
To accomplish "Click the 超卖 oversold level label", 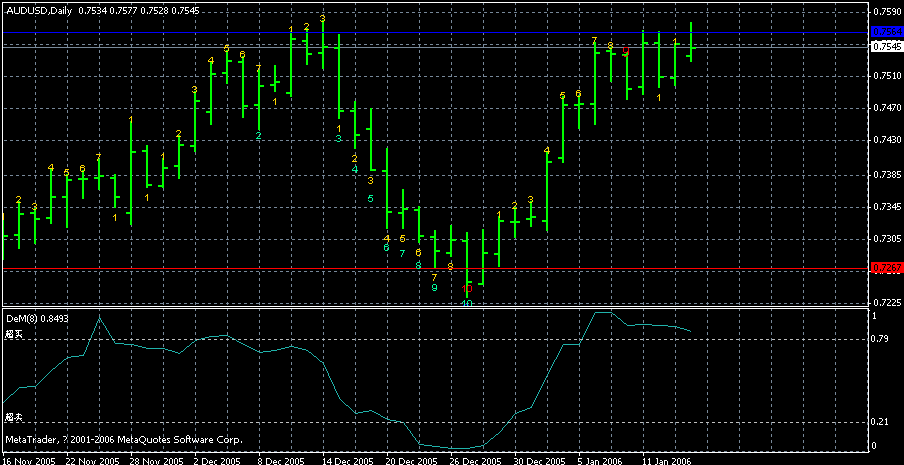I will coord(14,417).
